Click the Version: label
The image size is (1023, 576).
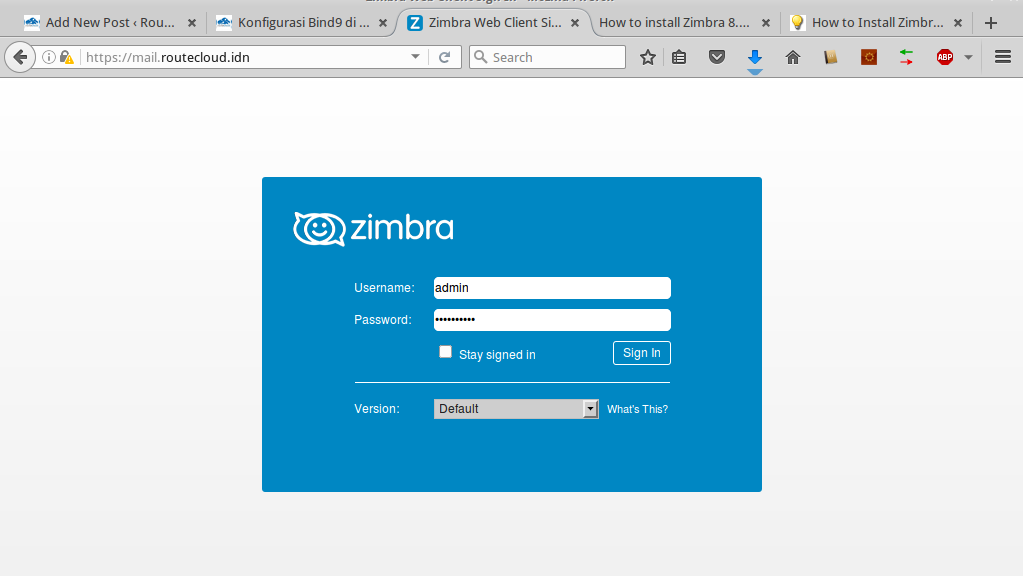(377, 409)
